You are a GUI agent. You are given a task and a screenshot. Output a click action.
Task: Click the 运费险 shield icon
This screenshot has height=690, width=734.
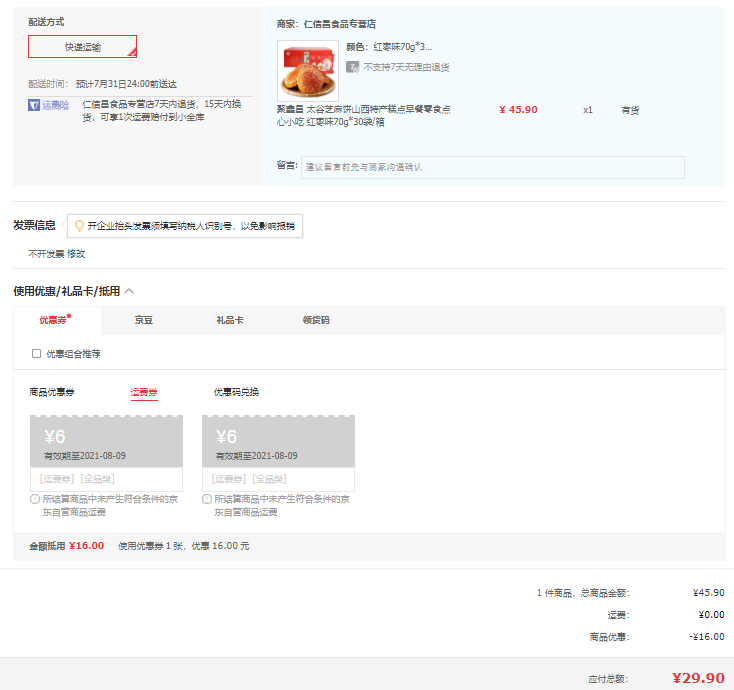point(34,105)
